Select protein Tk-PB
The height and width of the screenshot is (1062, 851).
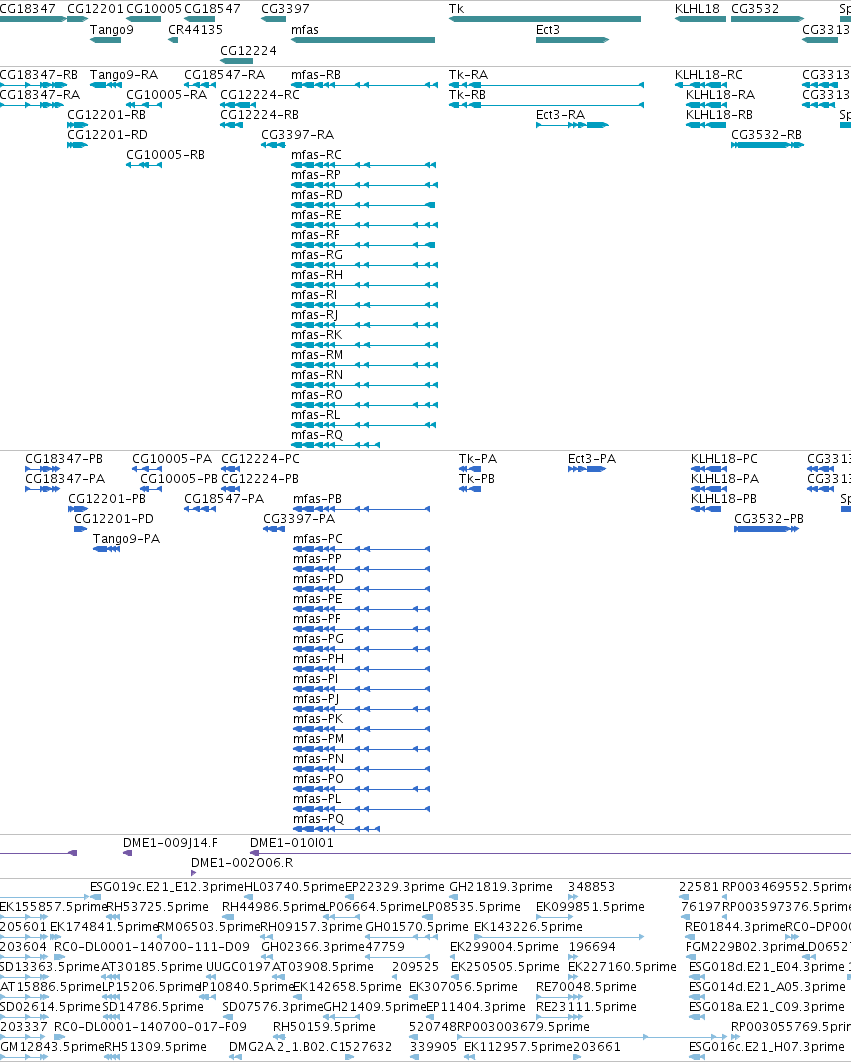pos(477,479)
